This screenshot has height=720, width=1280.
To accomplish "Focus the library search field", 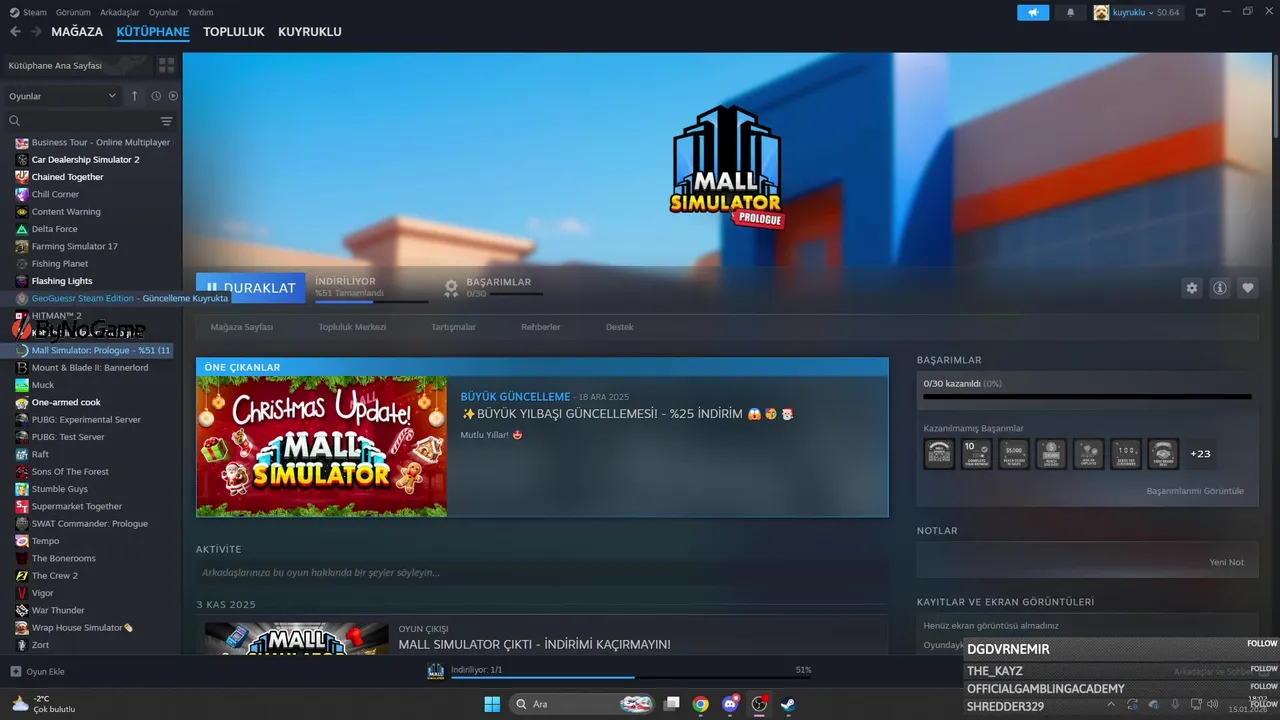I will tap(80, 121).
